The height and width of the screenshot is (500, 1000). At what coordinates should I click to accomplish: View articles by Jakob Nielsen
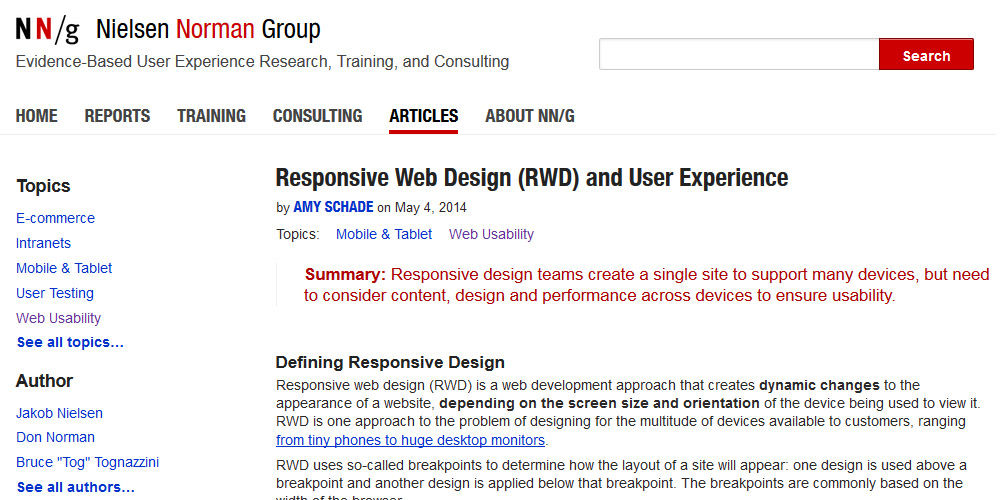point(59,413)
